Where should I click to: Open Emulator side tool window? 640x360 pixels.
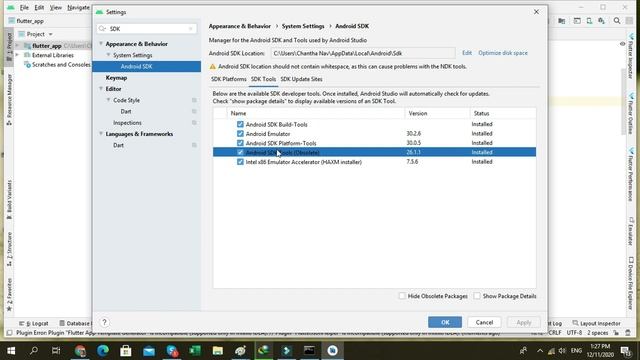631,231
